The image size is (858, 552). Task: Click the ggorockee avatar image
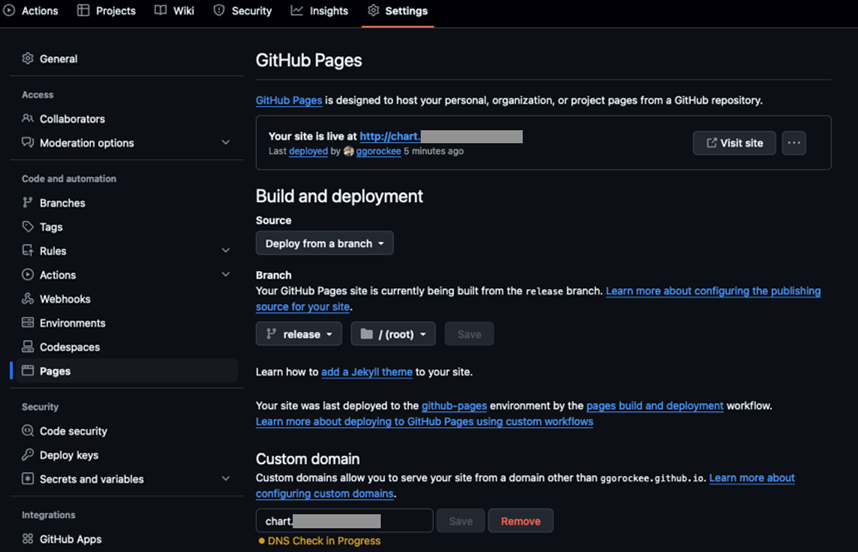point(349,152)
